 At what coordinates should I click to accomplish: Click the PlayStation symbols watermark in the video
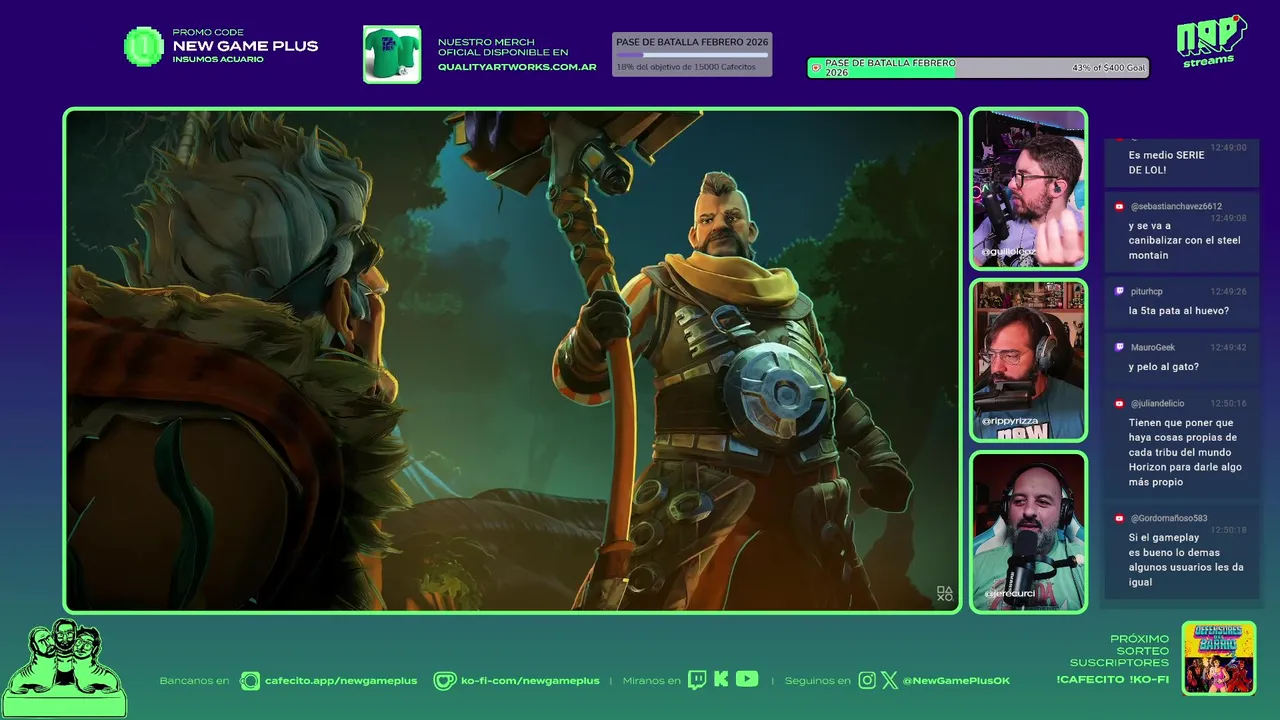[944, 593]
